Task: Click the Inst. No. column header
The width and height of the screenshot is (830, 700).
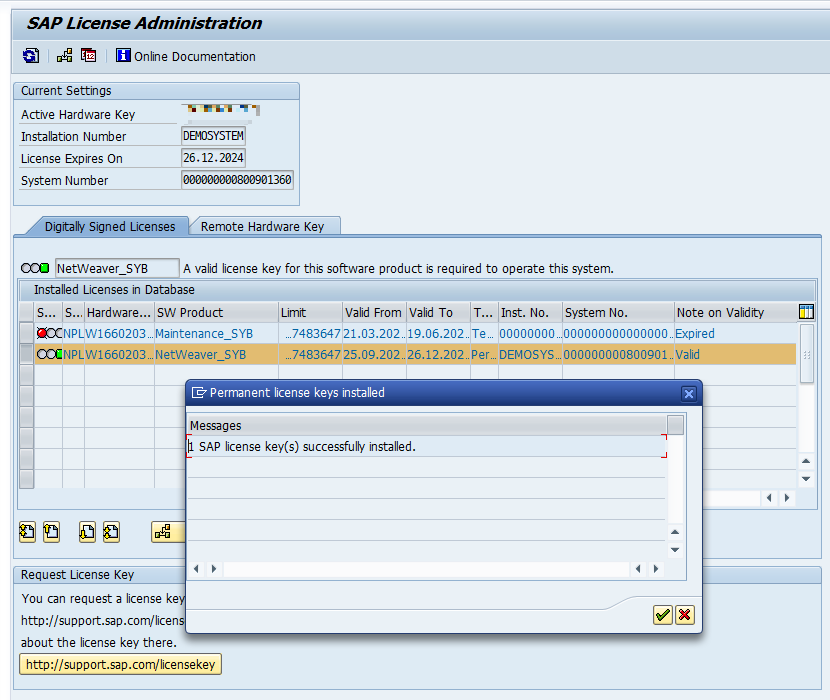Action: coord(530,312)
